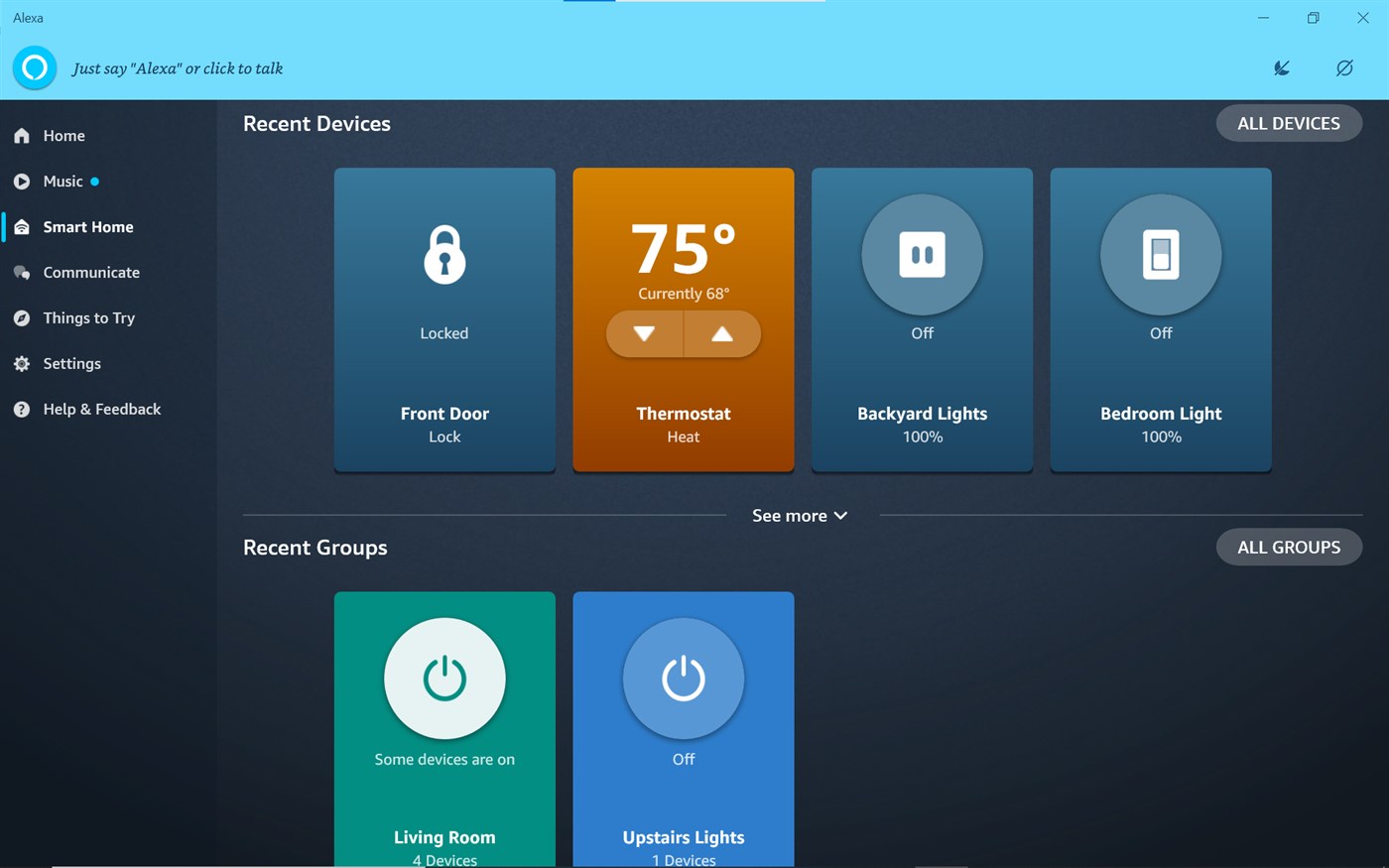Toggle Upstairs Lights group power
Screen dimensions: 1389x868
[x=683, y=679]
